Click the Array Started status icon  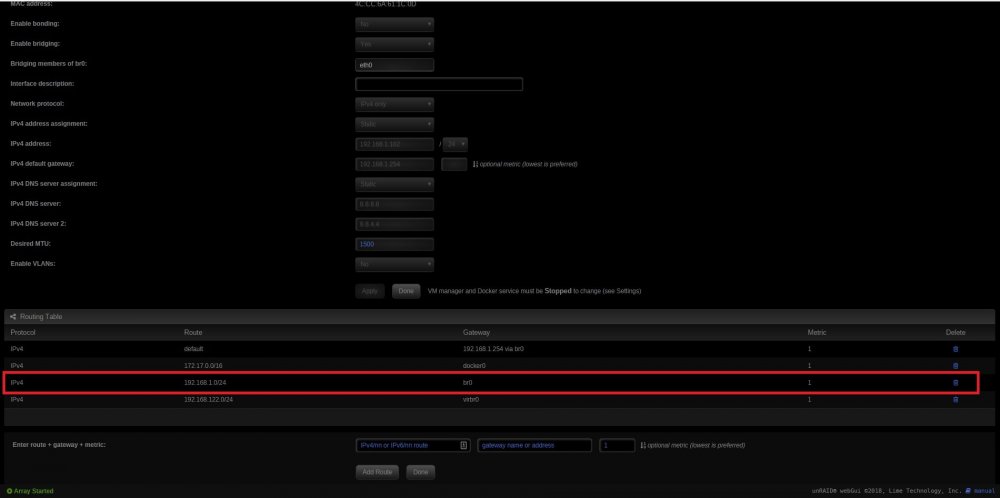tap(9, 491)
